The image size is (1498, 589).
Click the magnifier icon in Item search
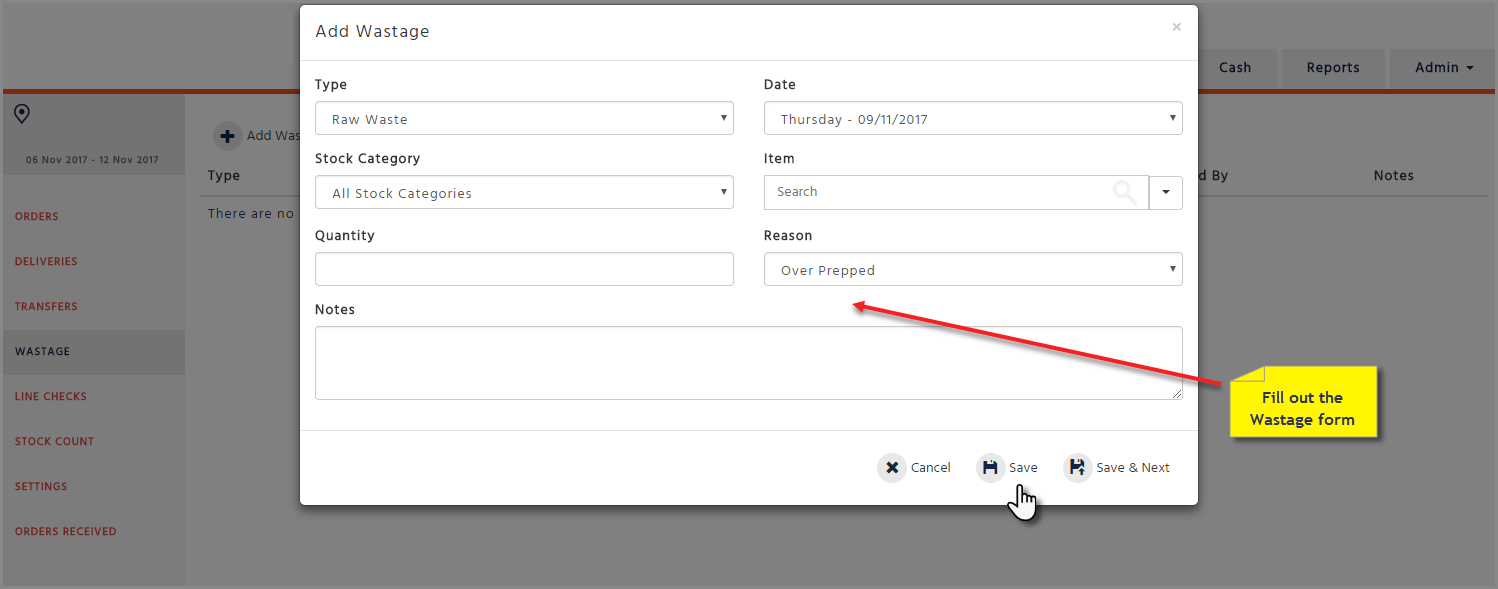pos(1125,192)
